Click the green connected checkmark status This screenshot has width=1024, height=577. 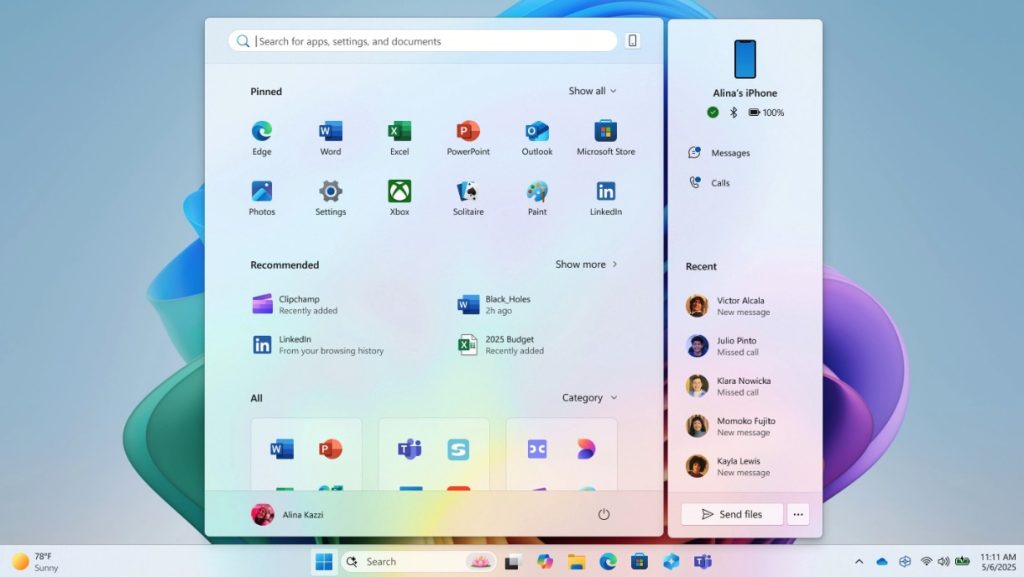point(712,112)
